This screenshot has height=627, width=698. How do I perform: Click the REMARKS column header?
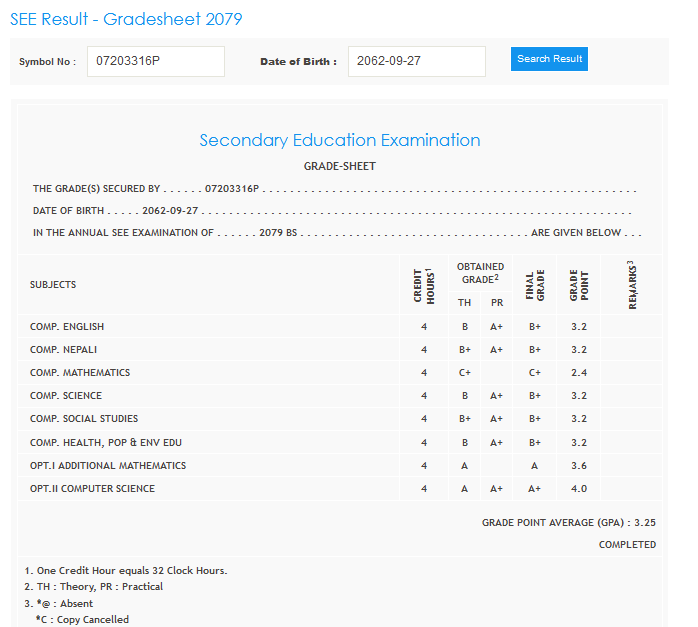(632, 285)
